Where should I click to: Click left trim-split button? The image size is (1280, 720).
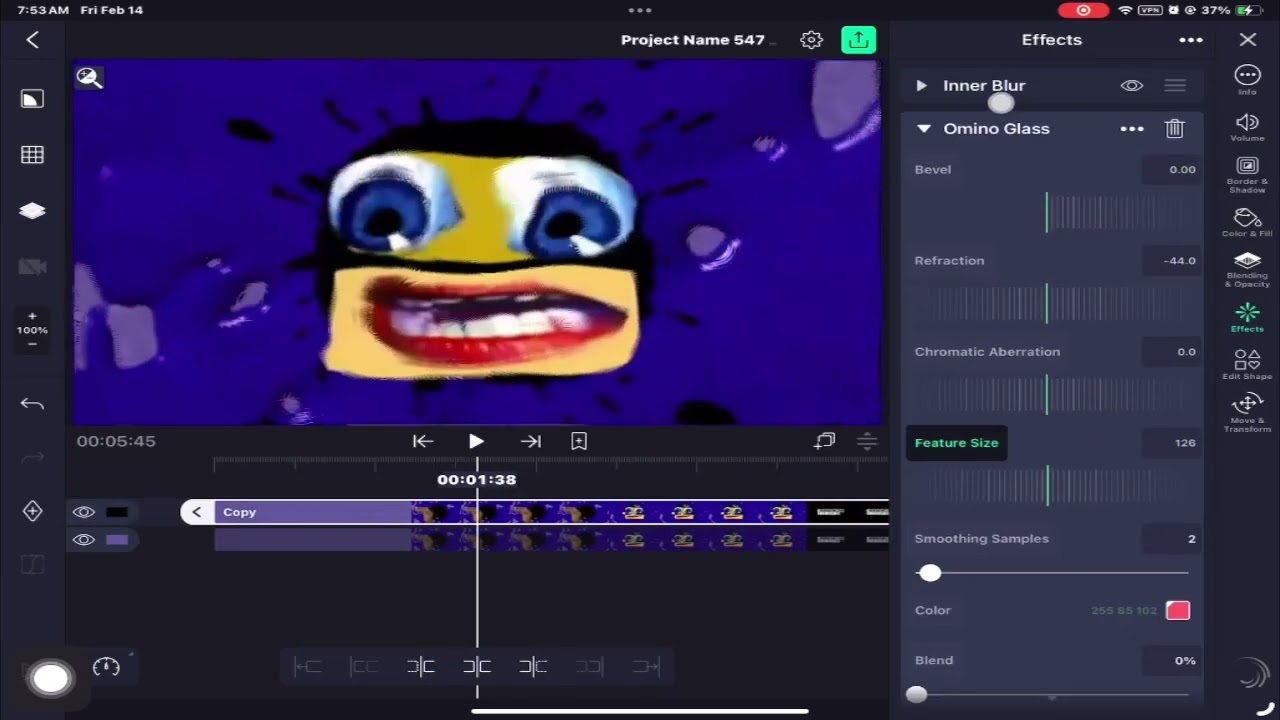tap(421, 667)
